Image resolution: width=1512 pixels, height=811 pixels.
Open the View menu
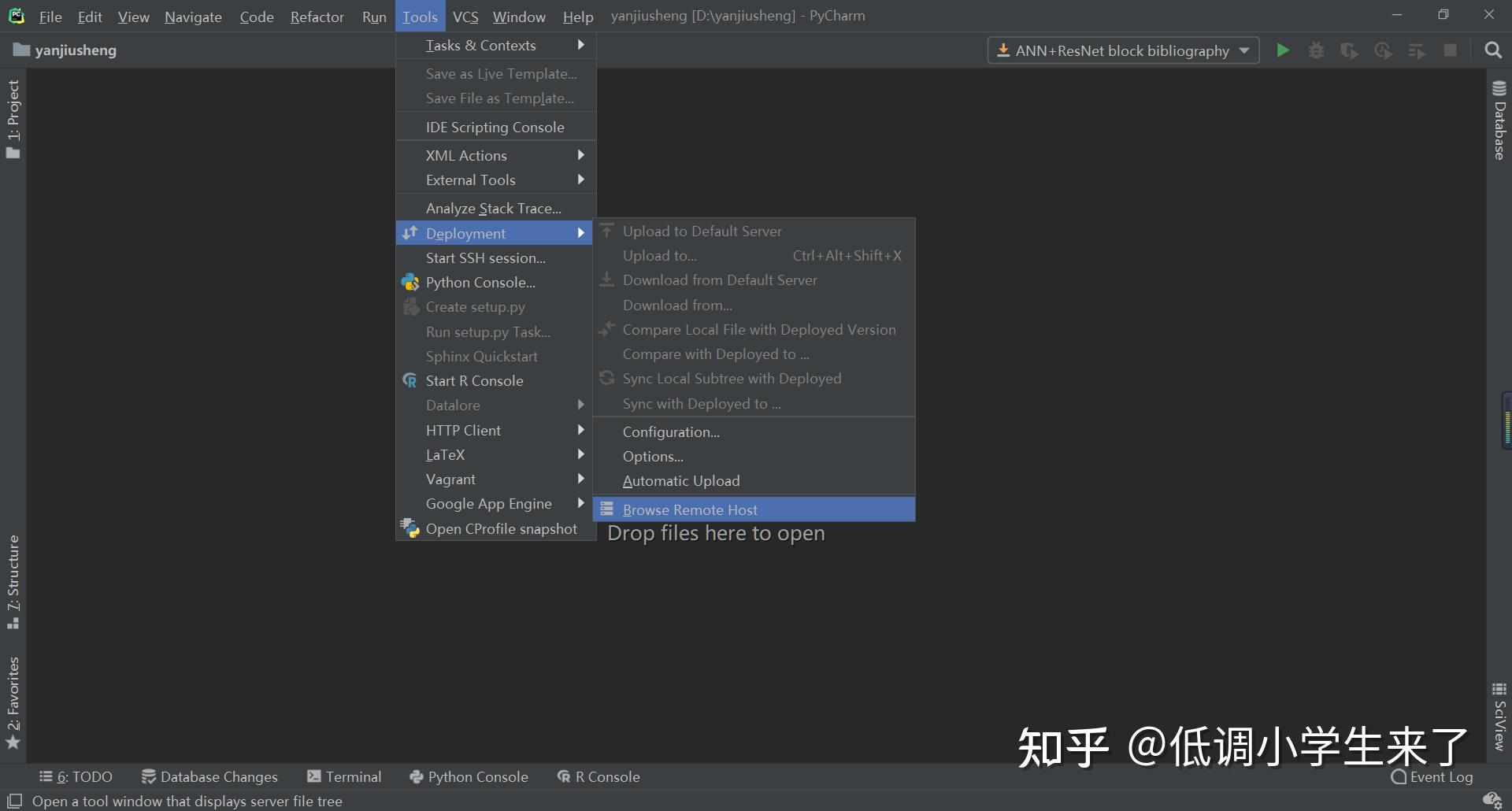pos(133,17)
